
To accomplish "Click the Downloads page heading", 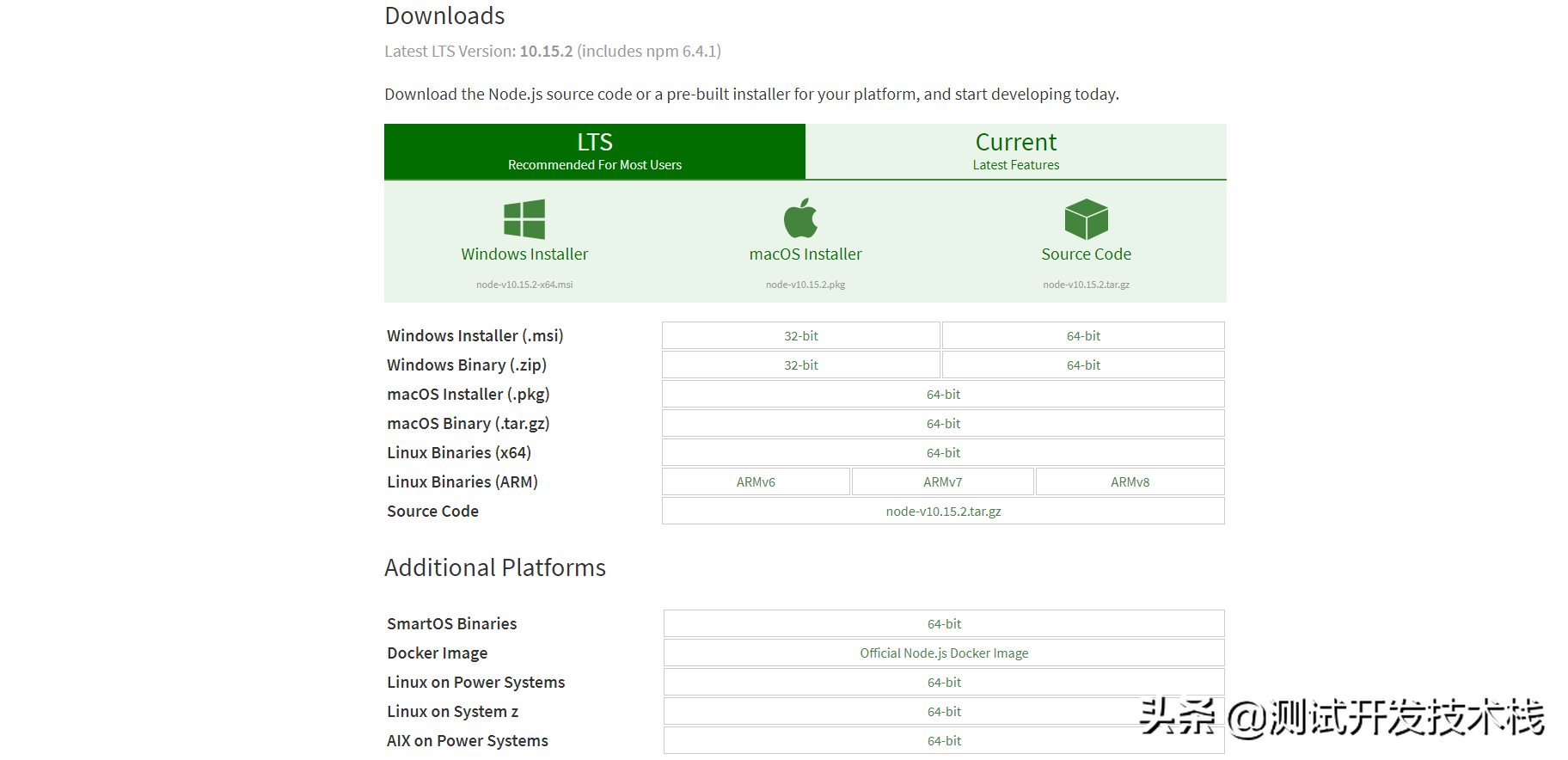I will point(444,15).
